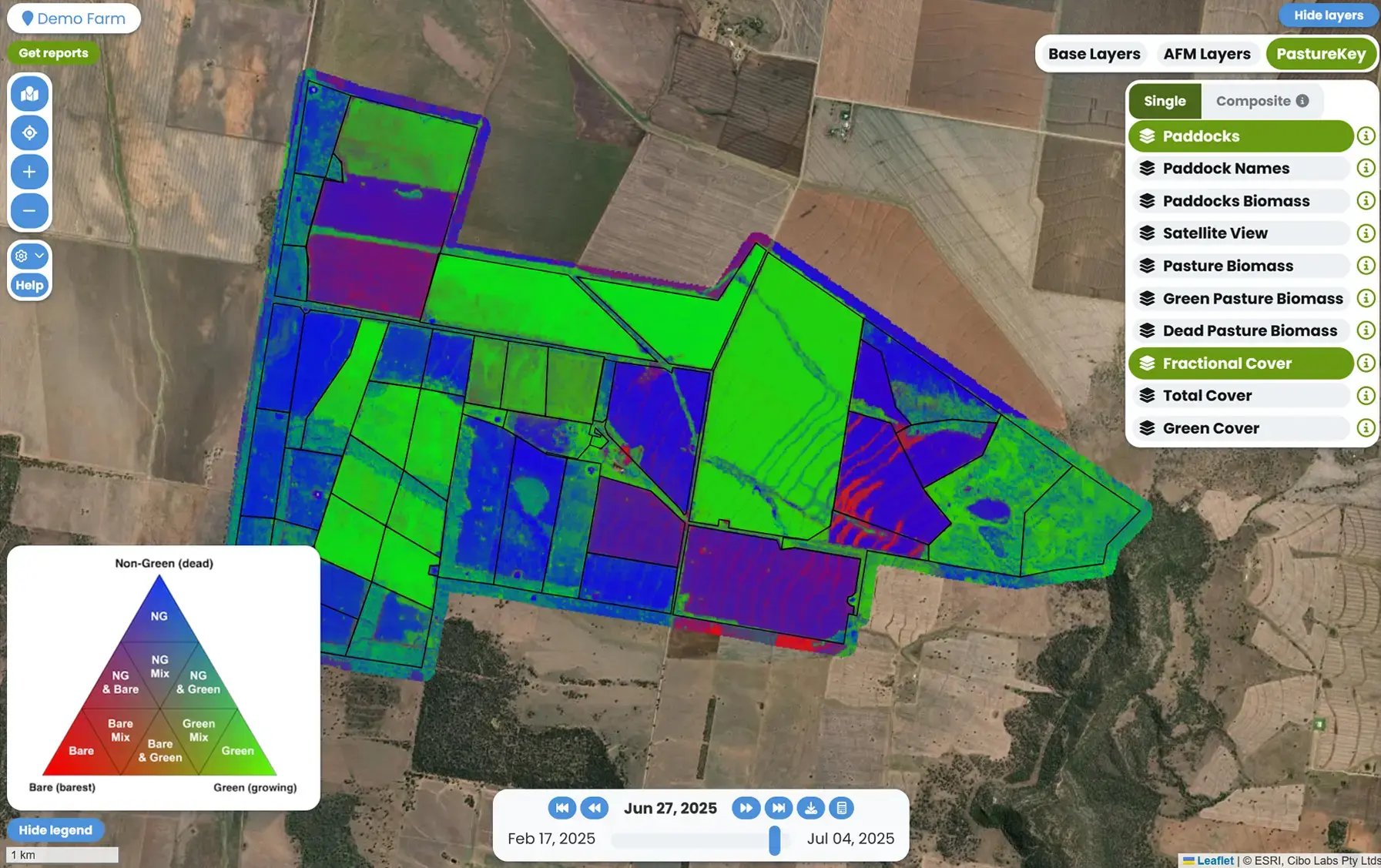Image resolution: width=1381 pixels, height=868 pixels.
Task: Toggle the Paddocks layer off
Action: click(1240, 136)
